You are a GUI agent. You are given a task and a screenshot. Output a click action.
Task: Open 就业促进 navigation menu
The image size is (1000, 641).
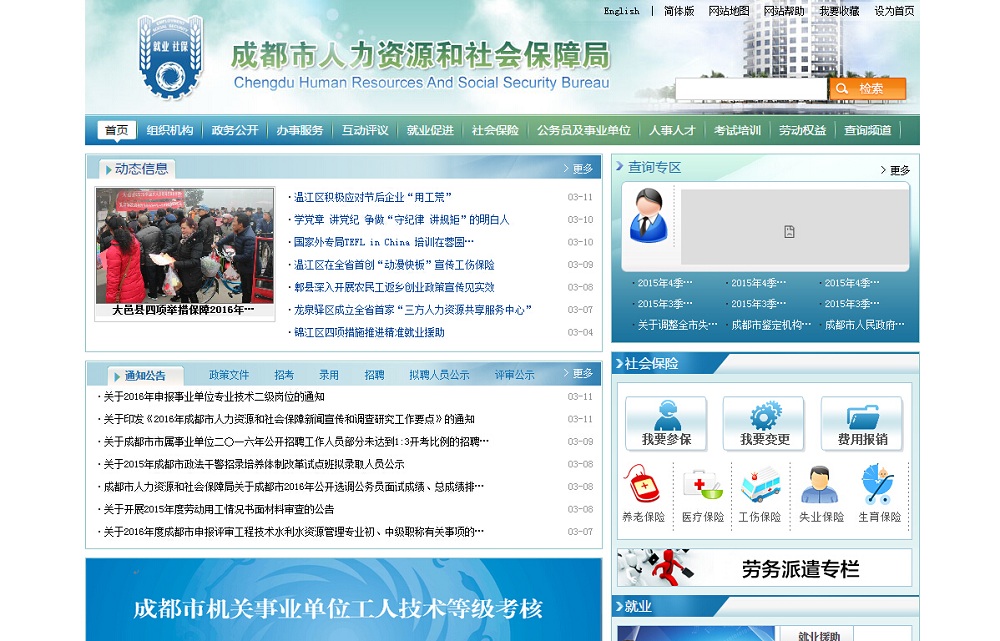(430, 130)
